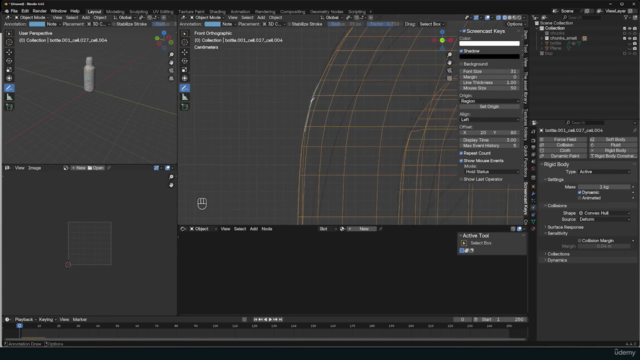Click the Cloth physics button
Screen dimensions: 640x360
563,151
